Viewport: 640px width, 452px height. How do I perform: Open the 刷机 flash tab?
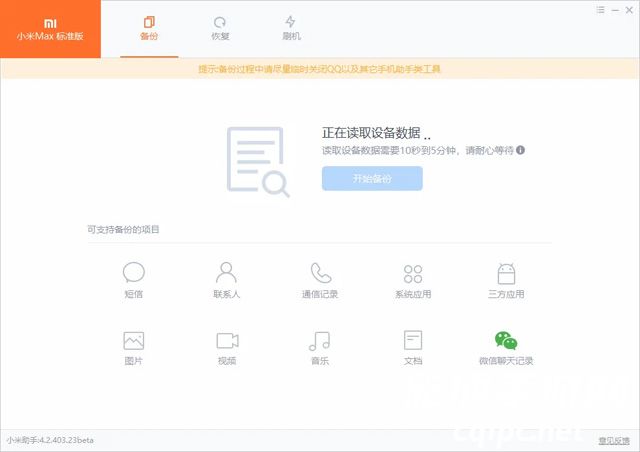click(290, 27)
